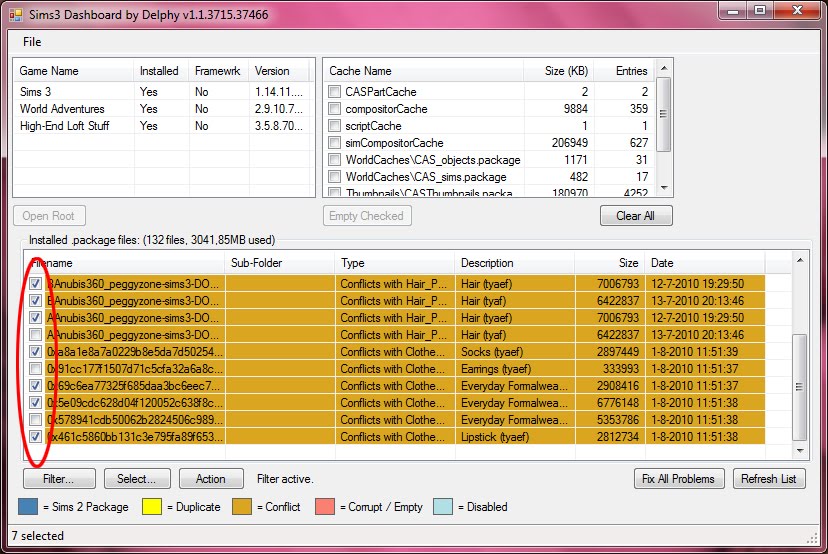Click the package list scroll-up arrow

[x=799, y=260]
